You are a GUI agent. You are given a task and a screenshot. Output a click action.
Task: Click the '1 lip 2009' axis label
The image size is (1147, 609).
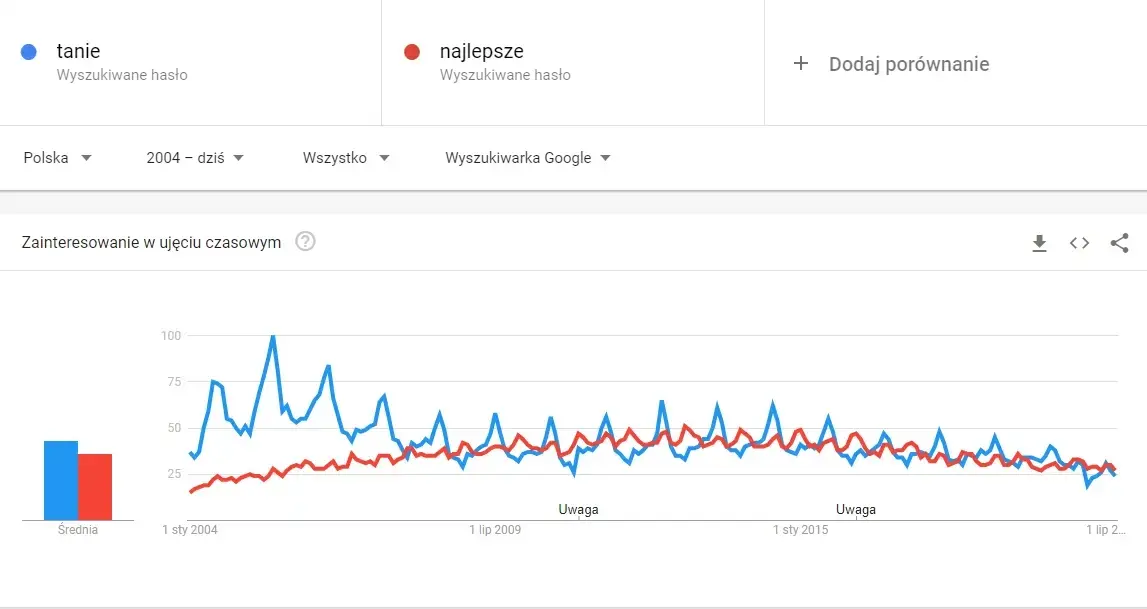click(x=495, y=530)
